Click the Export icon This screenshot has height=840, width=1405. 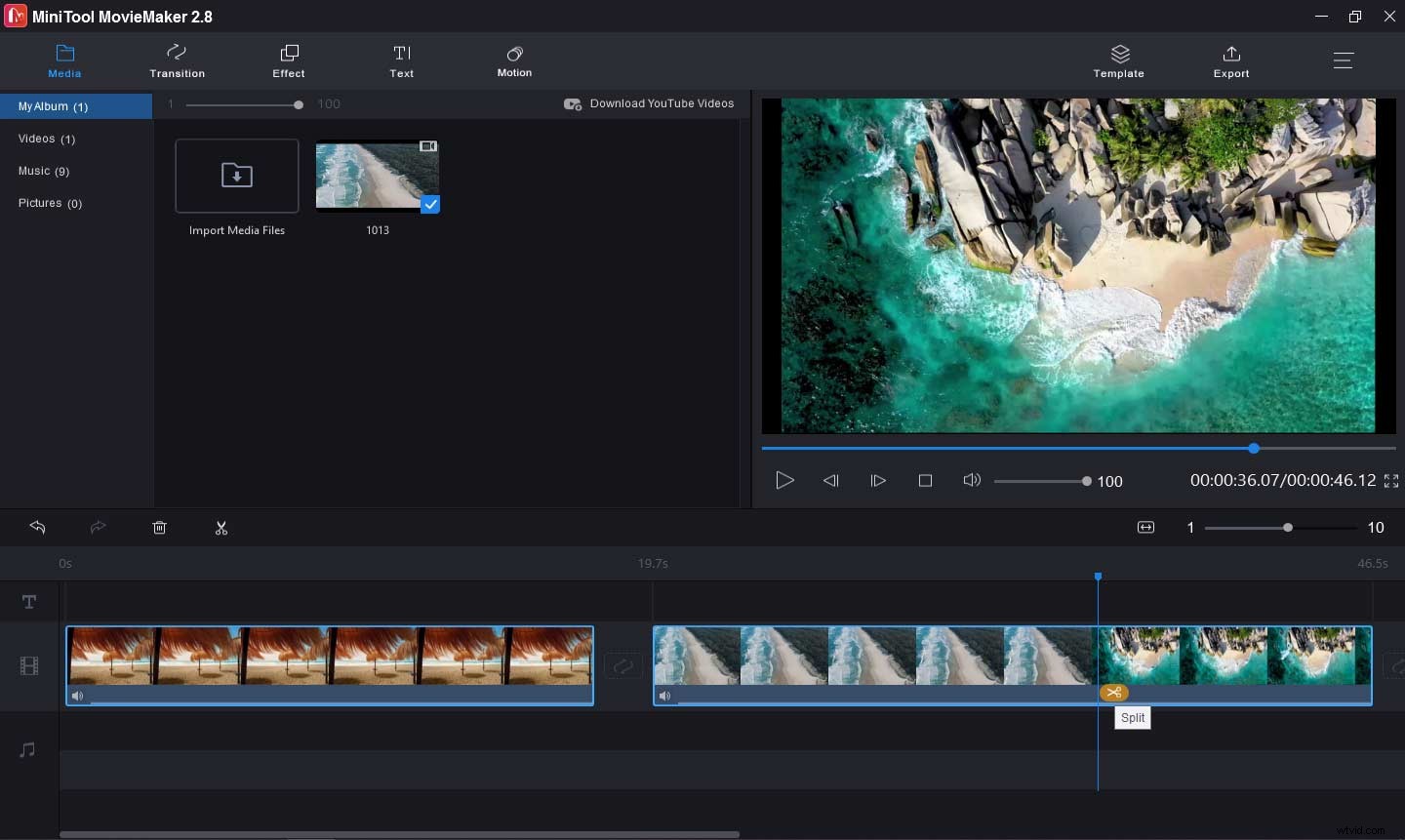(x=1231, y=60)
